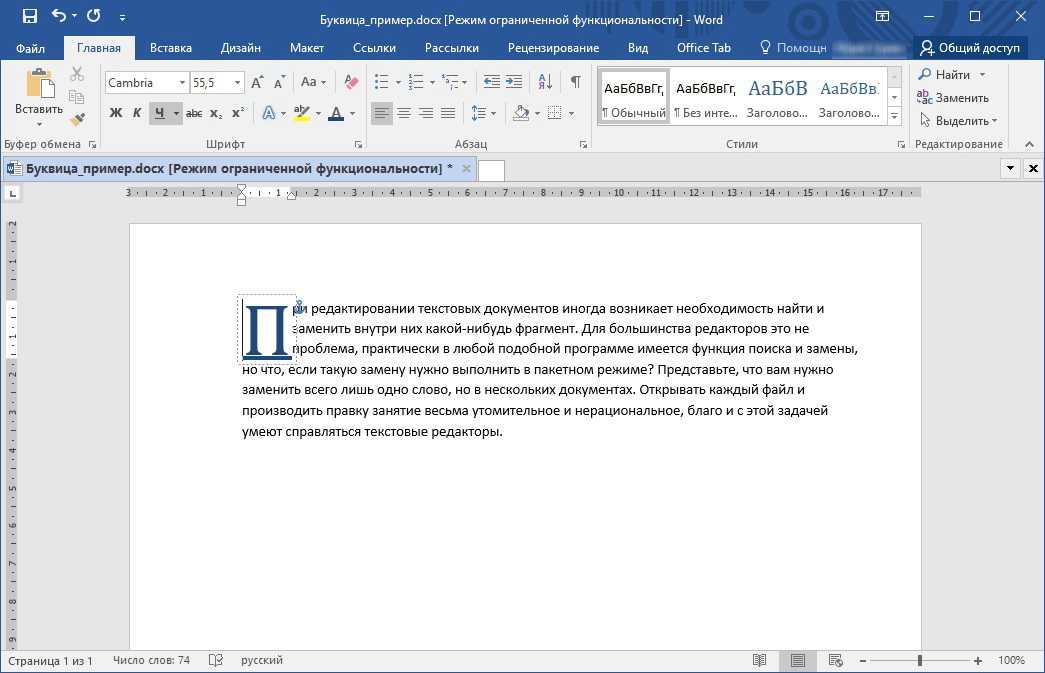Open Paragraph dialog launcher in Абзац group
Image resolution: width=1045 pixels, height=673 pixels.
pyautogui.click(x=583, y=144)
